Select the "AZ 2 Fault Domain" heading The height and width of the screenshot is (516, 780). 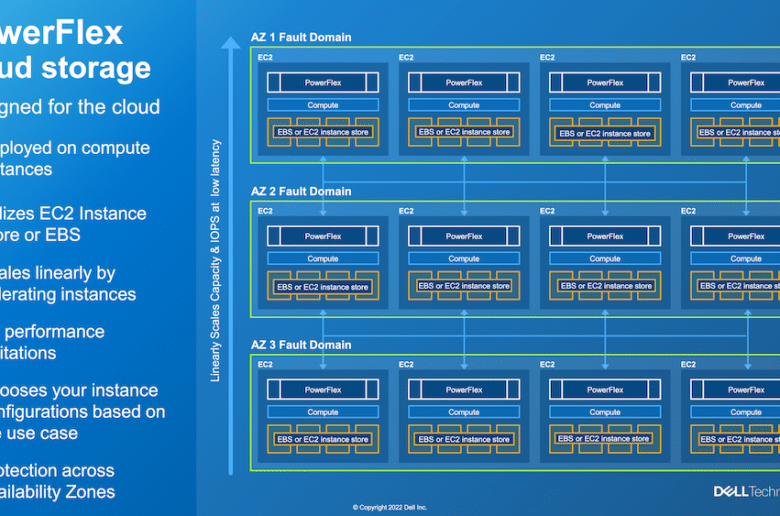(301, 191)
